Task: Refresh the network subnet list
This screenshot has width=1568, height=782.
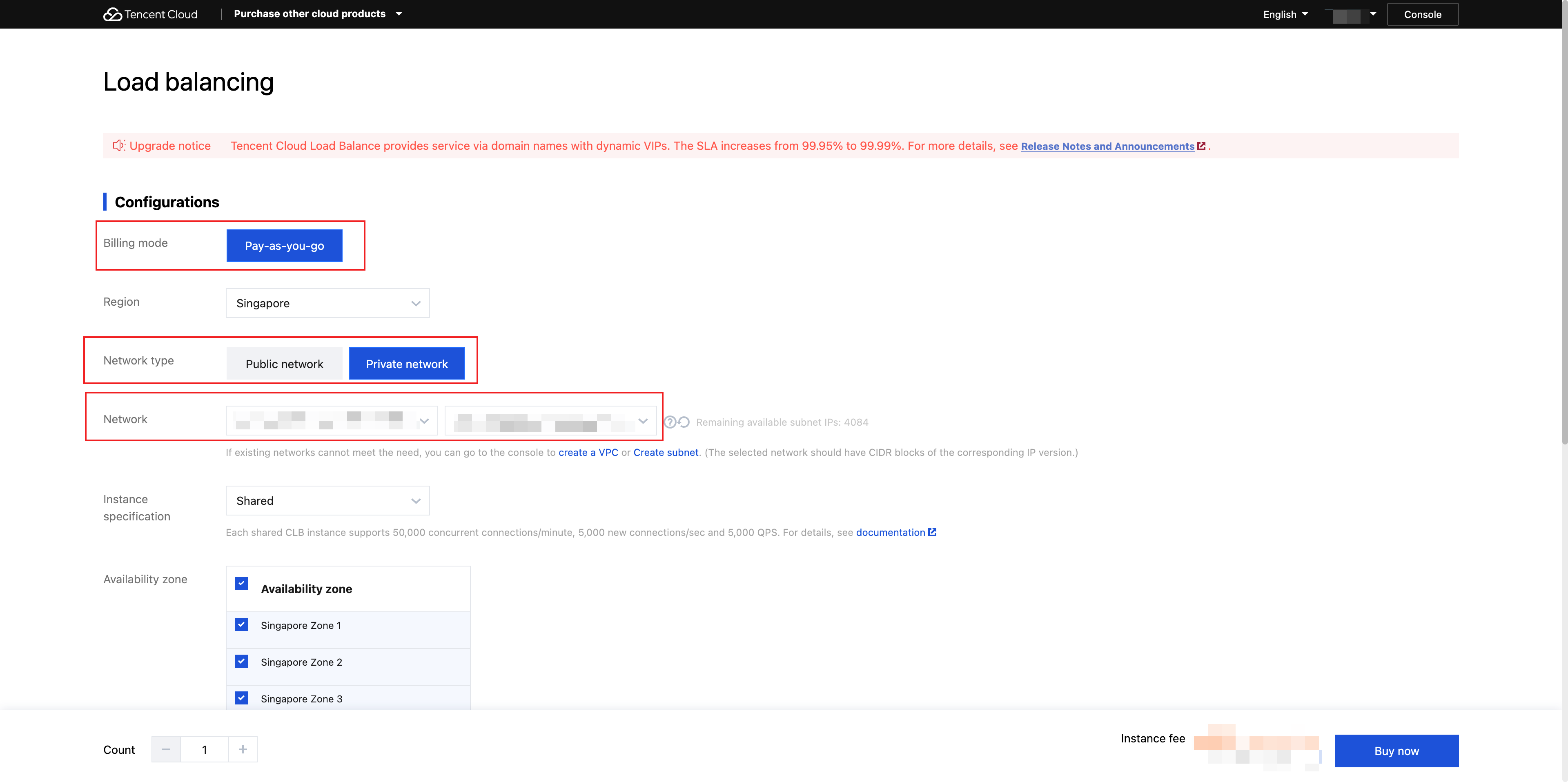Action: point(684,422)
